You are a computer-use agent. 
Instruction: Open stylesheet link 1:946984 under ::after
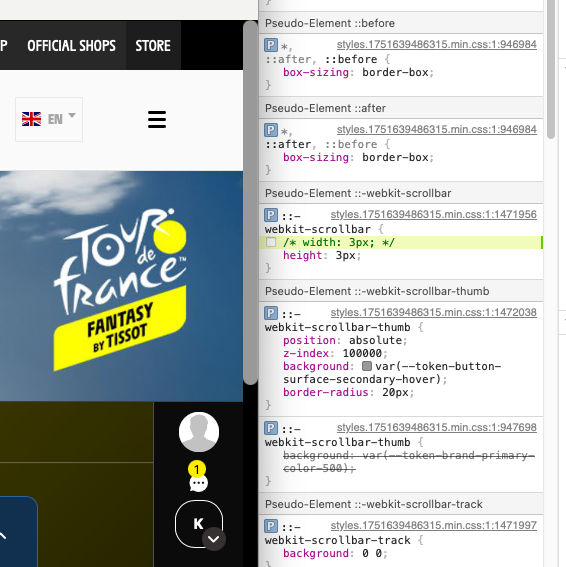click(x=437, y=129)
